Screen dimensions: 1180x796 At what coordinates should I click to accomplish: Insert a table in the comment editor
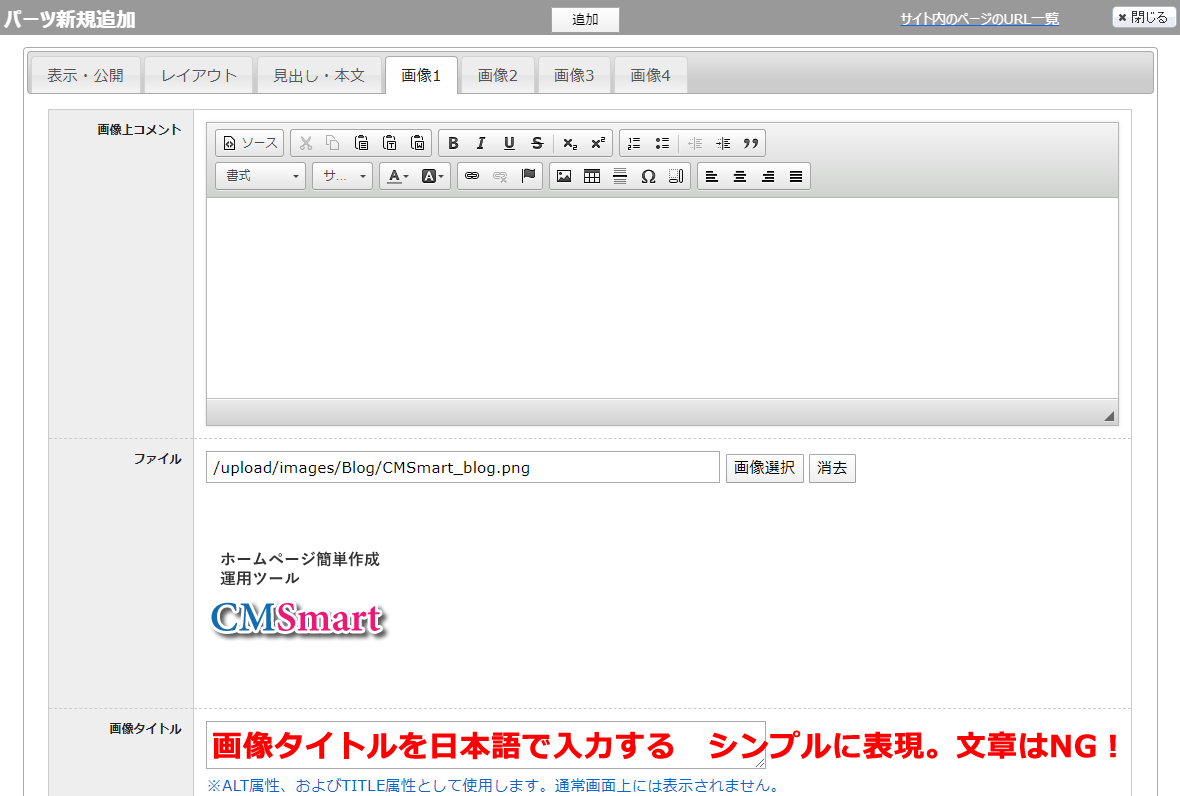coord(592,176)
